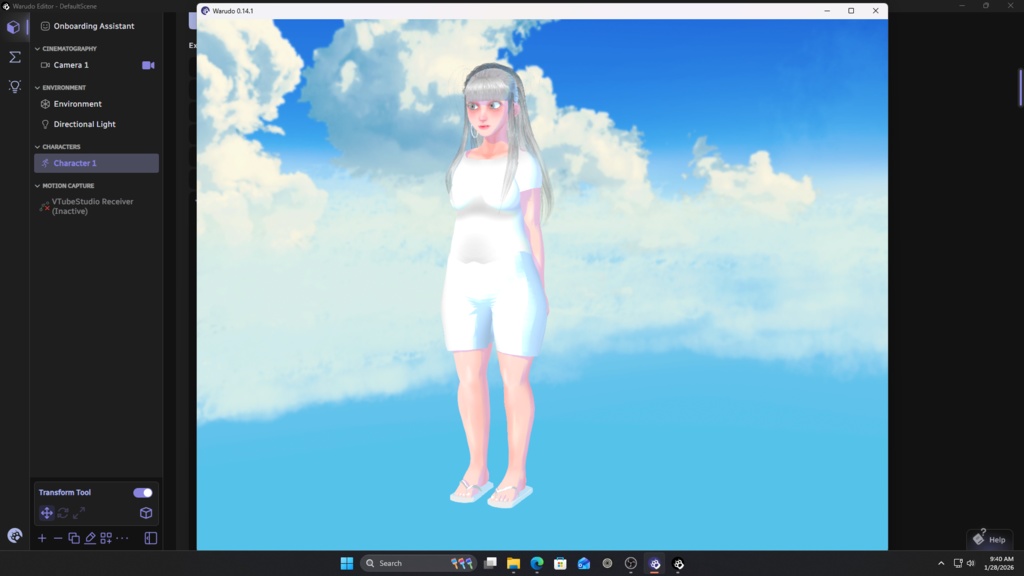
Task: Toggle the gizmo space cube button
Action: click(146, 513)
